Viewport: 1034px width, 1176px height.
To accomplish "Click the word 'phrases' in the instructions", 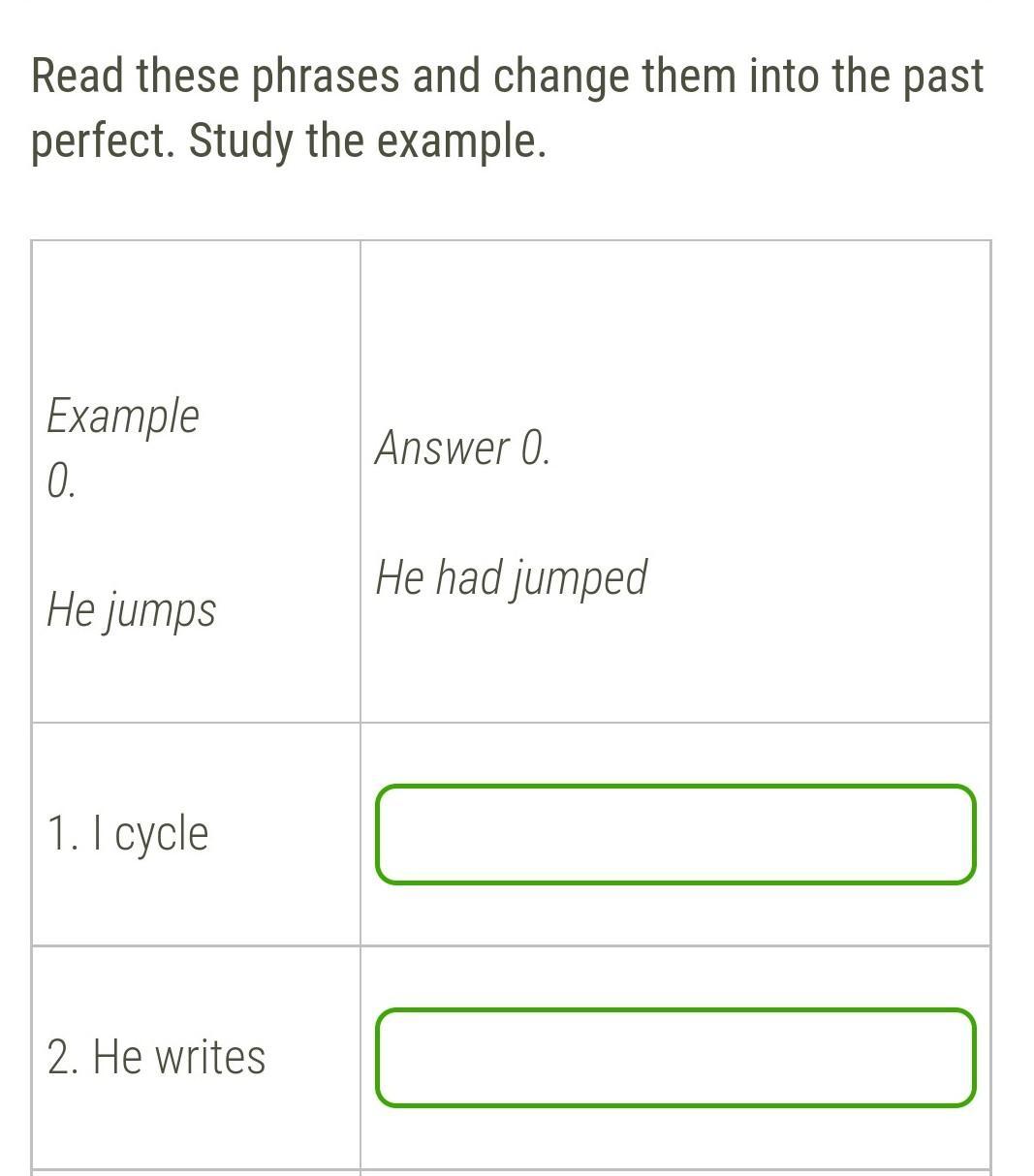I will click(327, 77).
